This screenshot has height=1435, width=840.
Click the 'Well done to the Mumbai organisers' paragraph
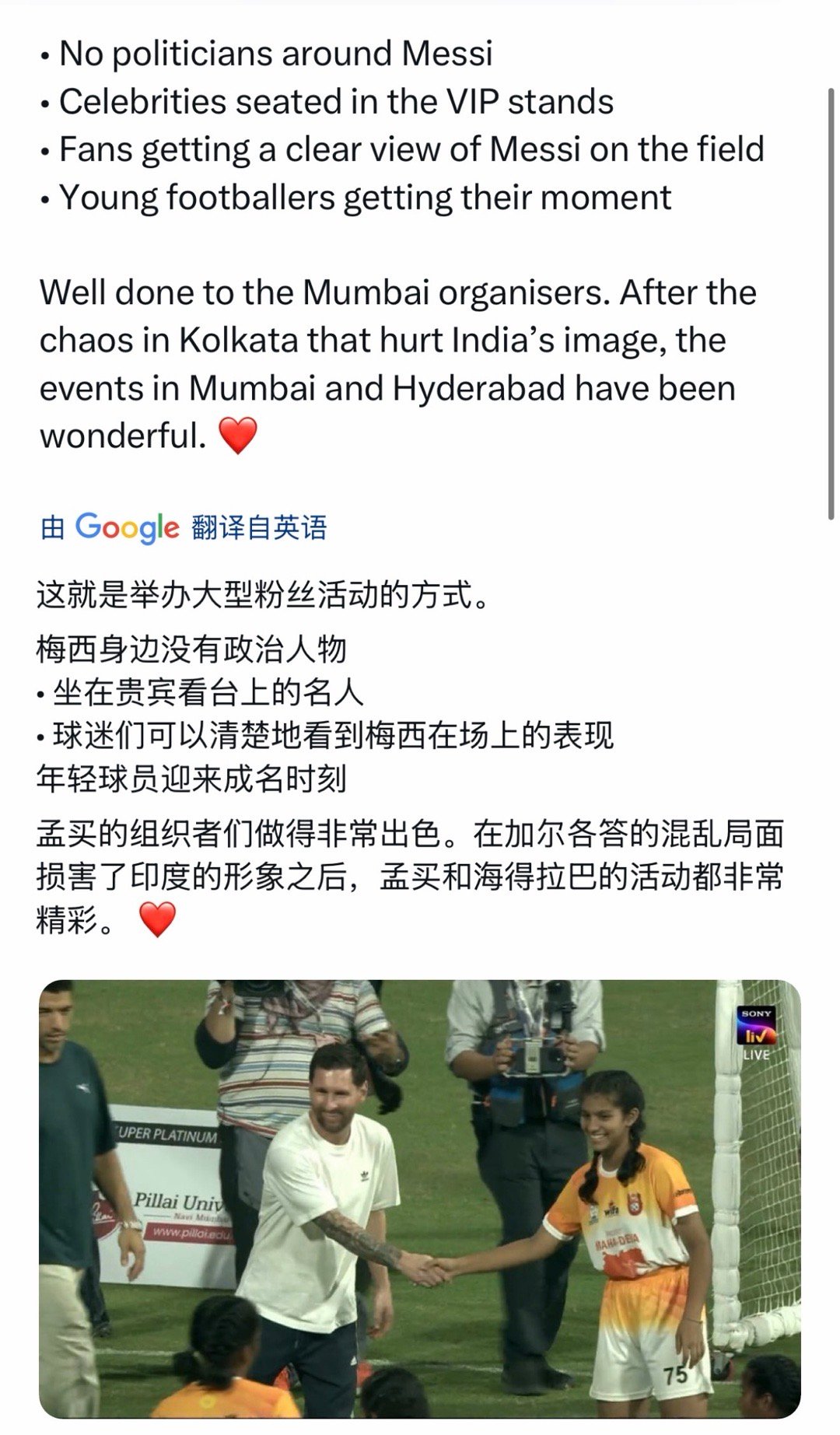tap(397, 364)
